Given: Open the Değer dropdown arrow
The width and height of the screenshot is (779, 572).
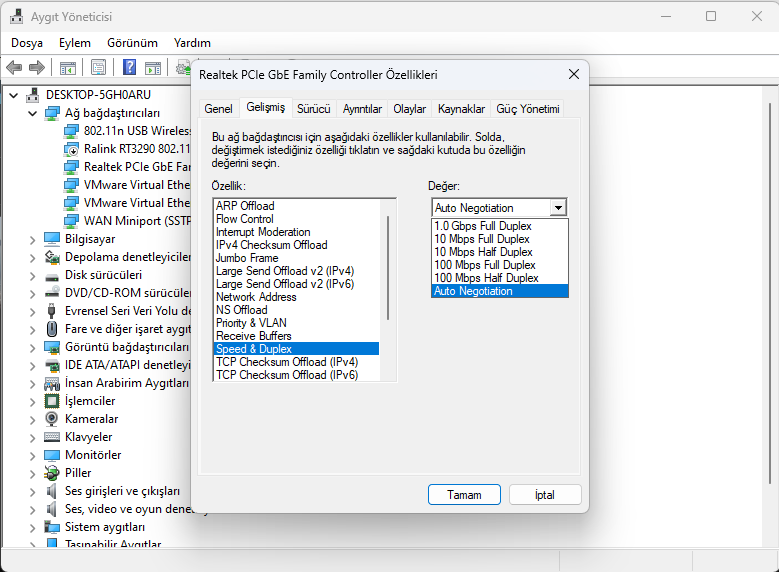Looking at the screenshot, I should tap(558, 208).
